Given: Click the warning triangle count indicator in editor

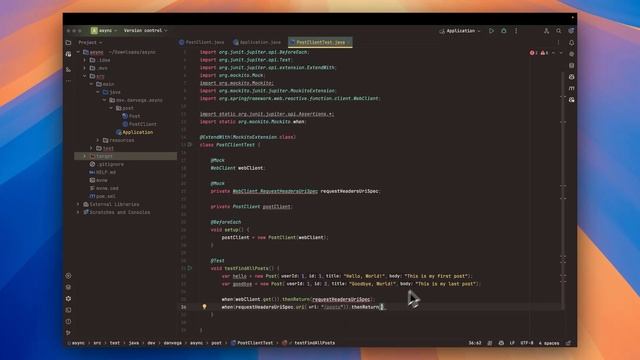Looking at the screenshot, I should pos(544,53).
